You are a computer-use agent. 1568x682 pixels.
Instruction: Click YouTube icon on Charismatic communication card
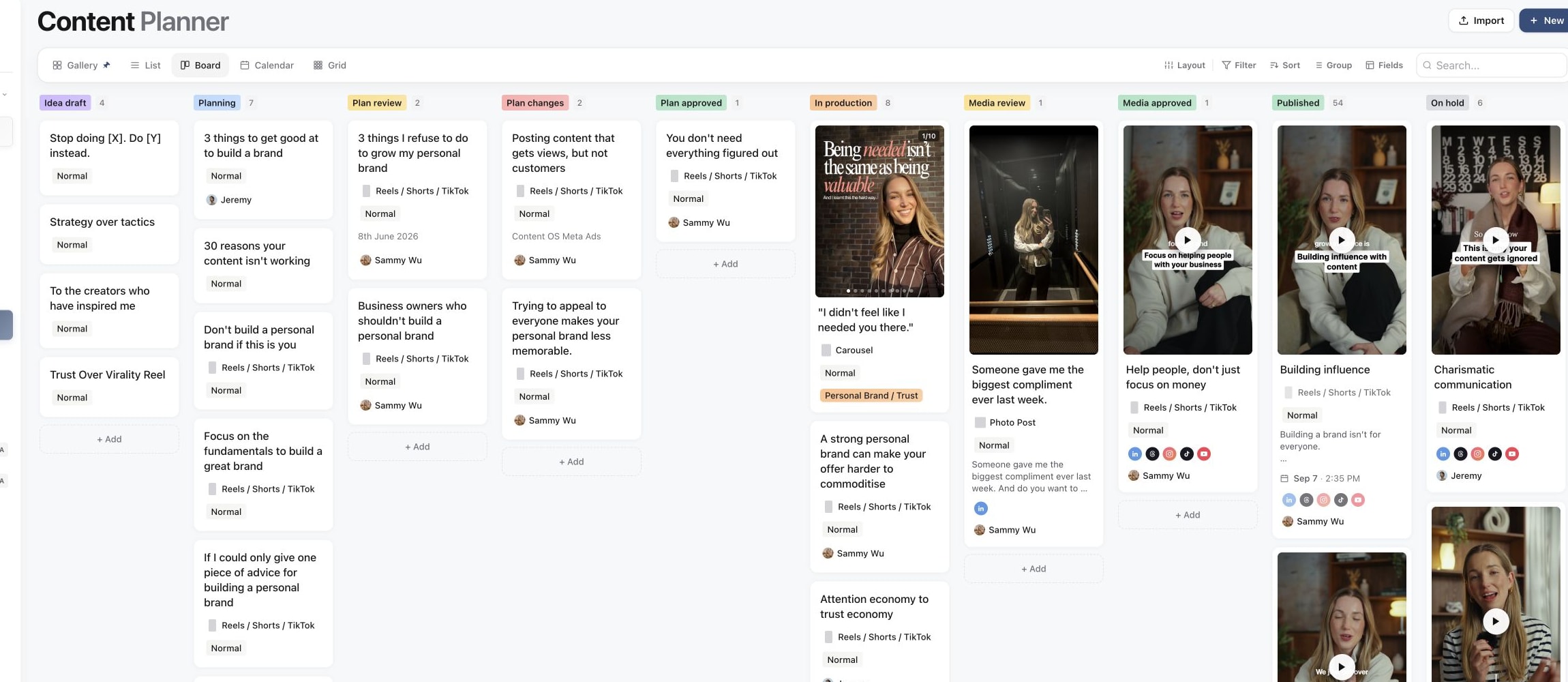coord(1512,454)
